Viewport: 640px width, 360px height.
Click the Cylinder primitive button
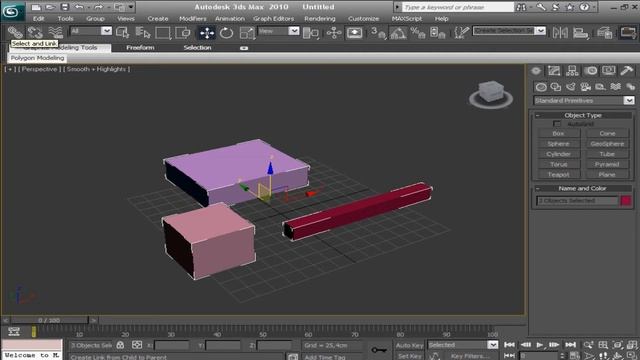(x=558, y=154)
